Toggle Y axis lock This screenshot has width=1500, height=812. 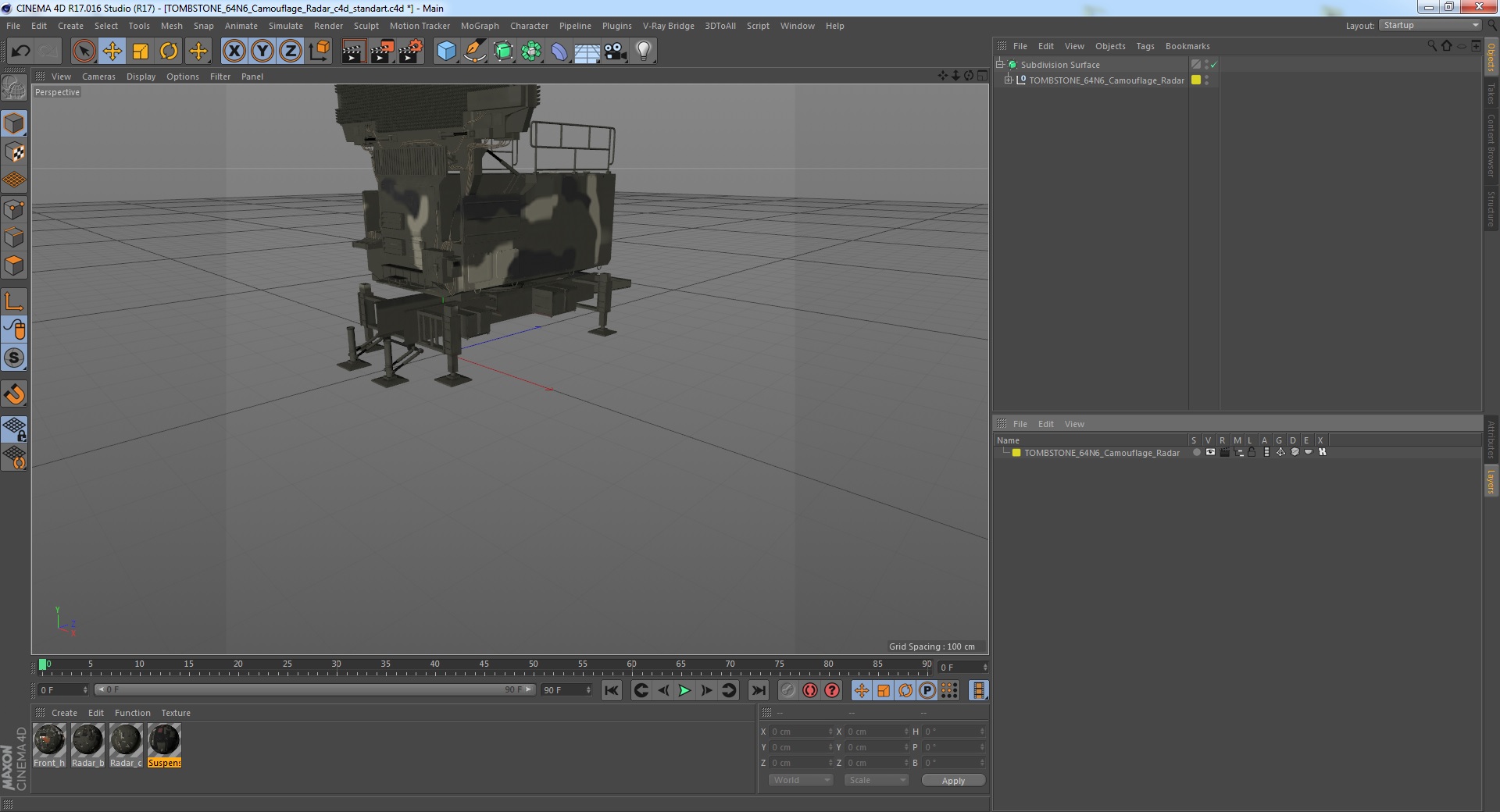coord(262,52)
